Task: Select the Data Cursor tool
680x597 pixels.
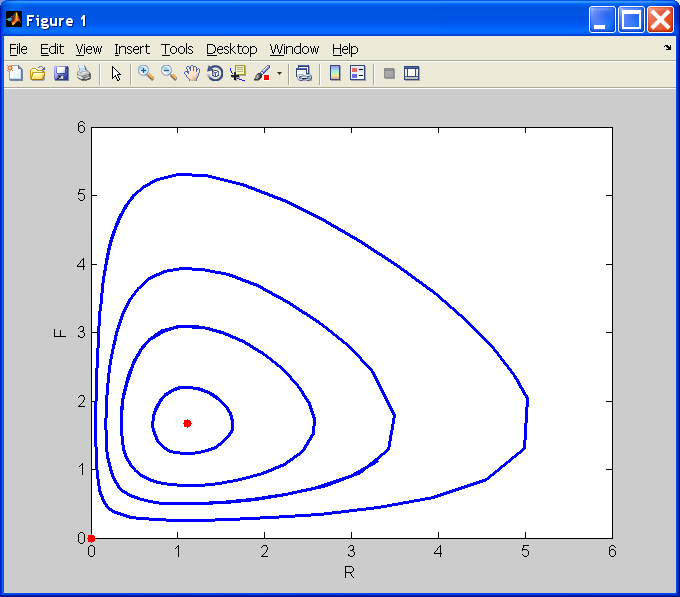Action: (x=238, y=73)
